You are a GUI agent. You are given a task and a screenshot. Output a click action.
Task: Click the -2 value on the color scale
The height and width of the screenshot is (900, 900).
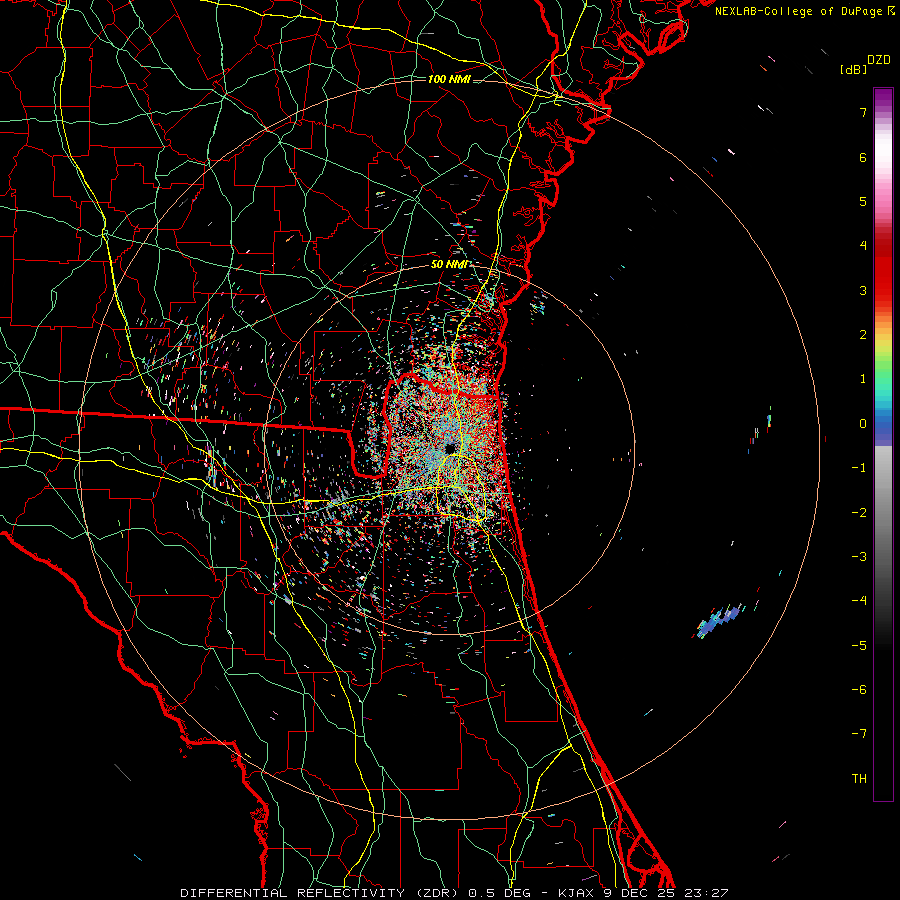859,513
